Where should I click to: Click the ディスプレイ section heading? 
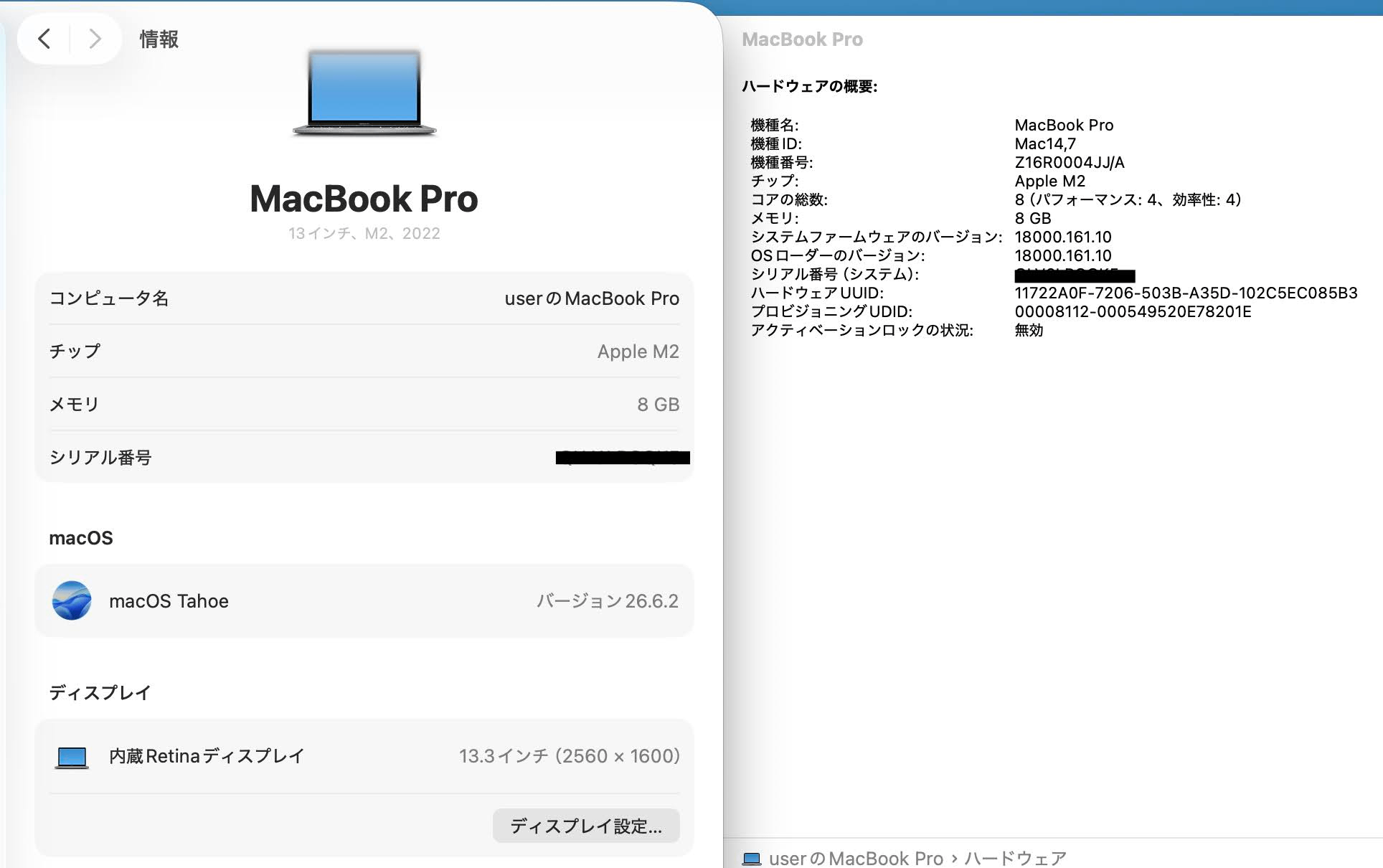100,693
